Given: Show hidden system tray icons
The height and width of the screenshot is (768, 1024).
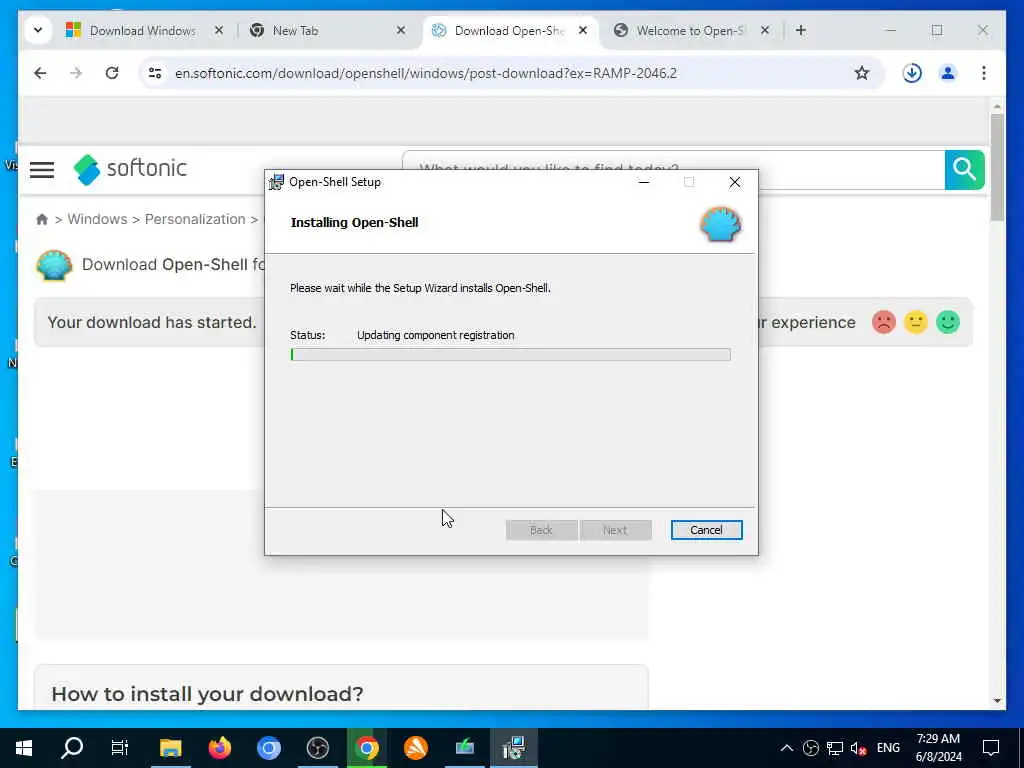Looking at the screenshot, I should coord(787,748).
